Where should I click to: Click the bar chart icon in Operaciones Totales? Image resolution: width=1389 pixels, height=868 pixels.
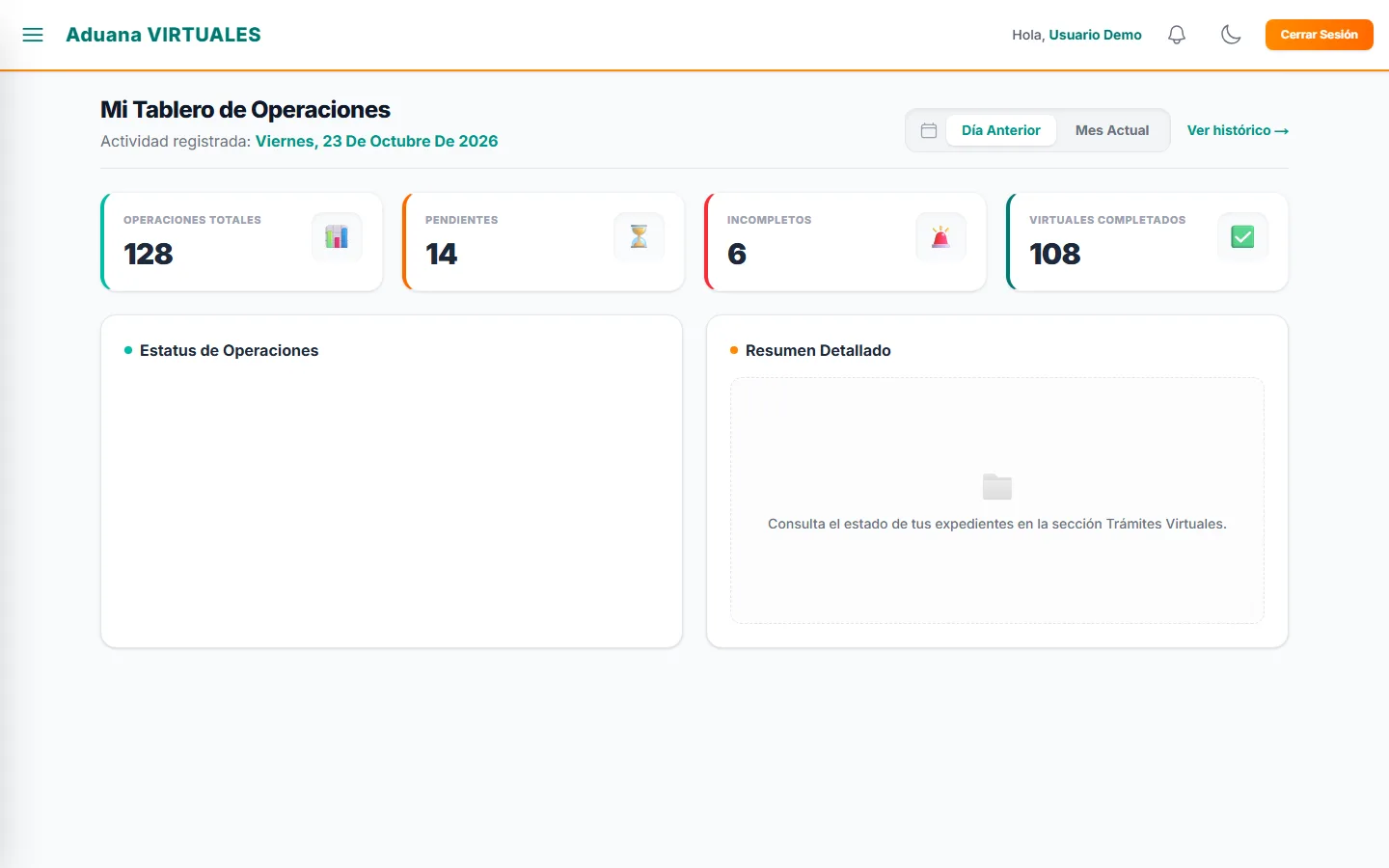click(x=337, y=236)
